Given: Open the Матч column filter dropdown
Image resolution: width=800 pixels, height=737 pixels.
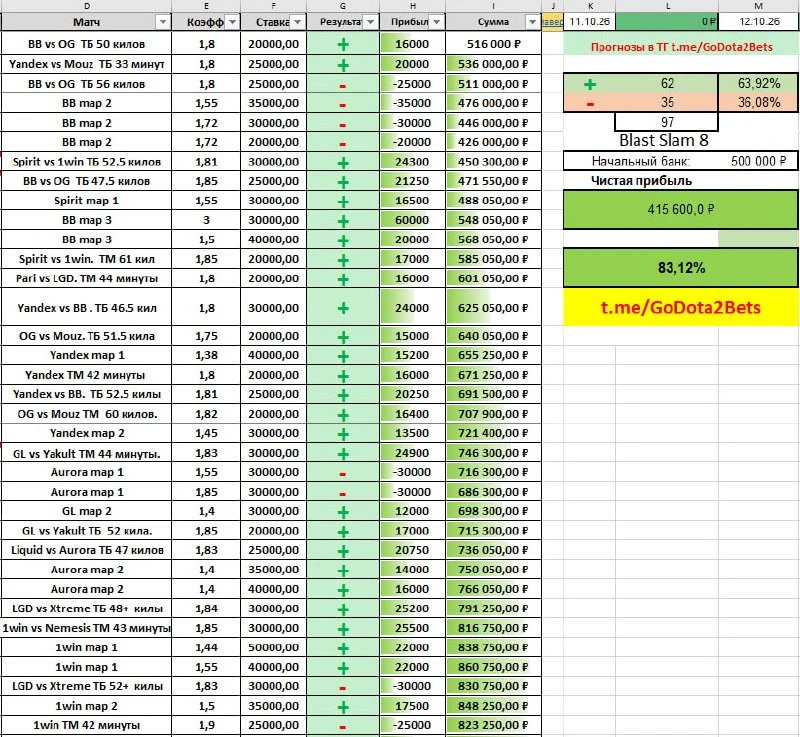Looking at the screenshot, I should [x=163, y=22].
